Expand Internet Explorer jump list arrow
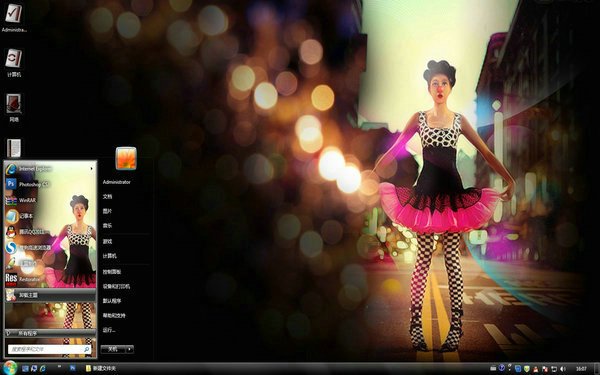The image size is (600, 375). 91,168
